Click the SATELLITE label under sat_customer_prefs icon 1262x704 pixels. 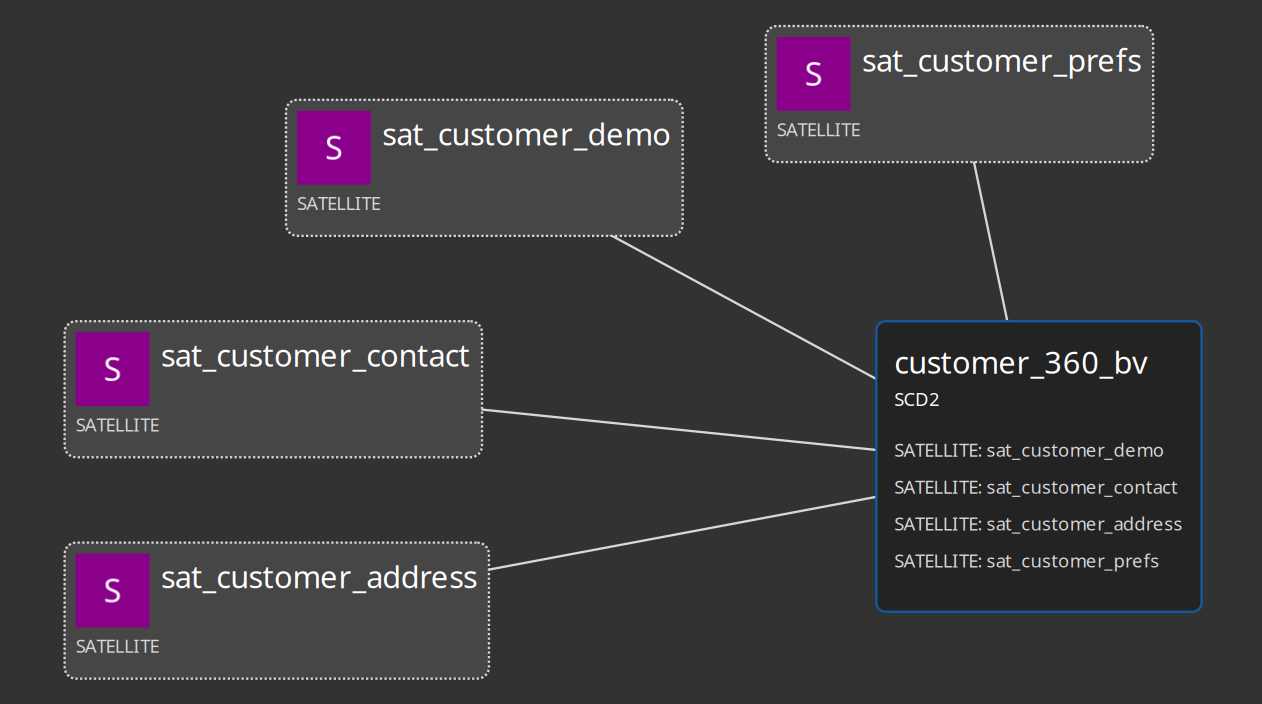click(x=819, y=130)
